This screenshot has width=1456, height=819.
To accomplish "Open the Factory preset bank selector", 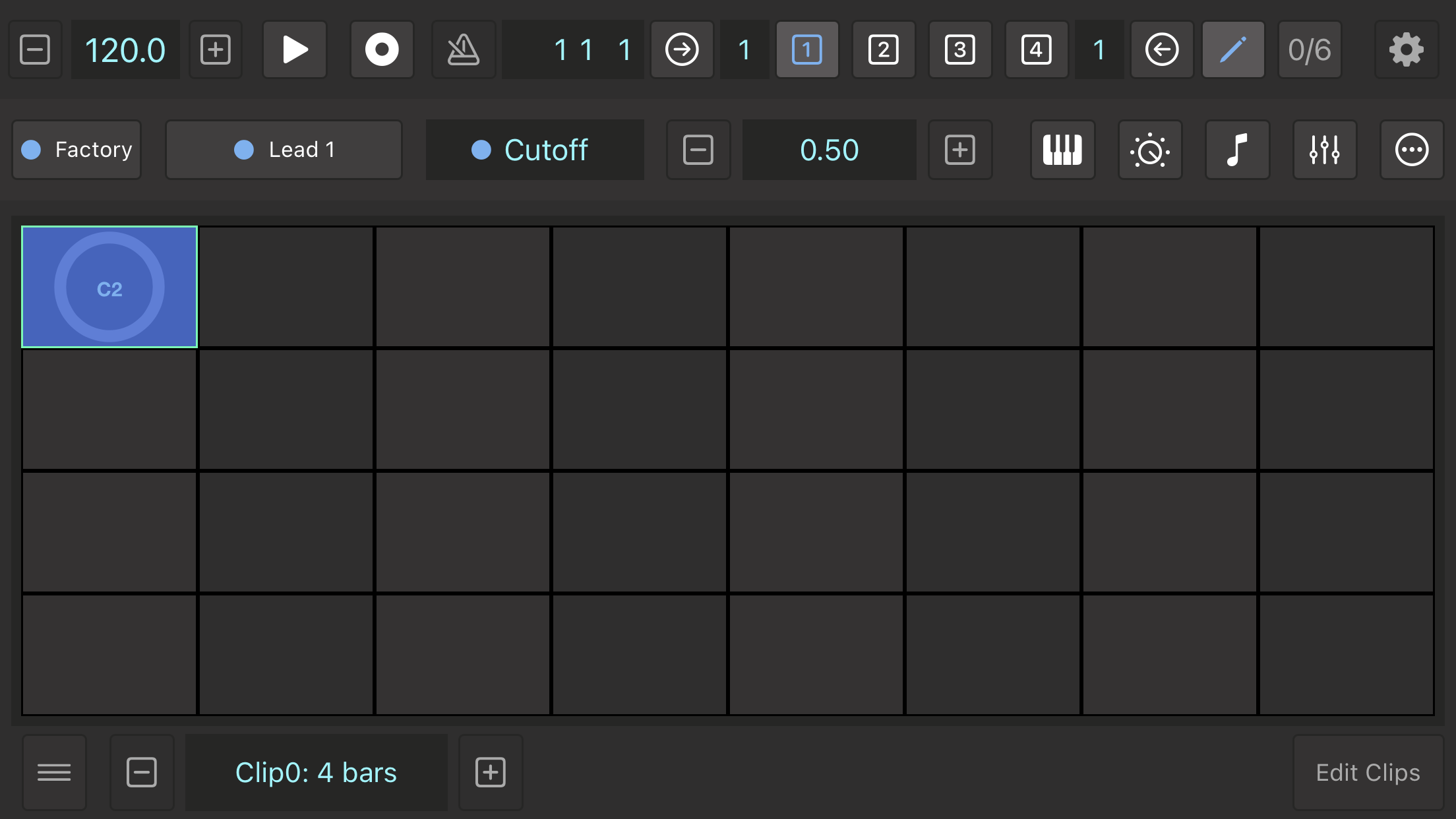I will point(77,150).
